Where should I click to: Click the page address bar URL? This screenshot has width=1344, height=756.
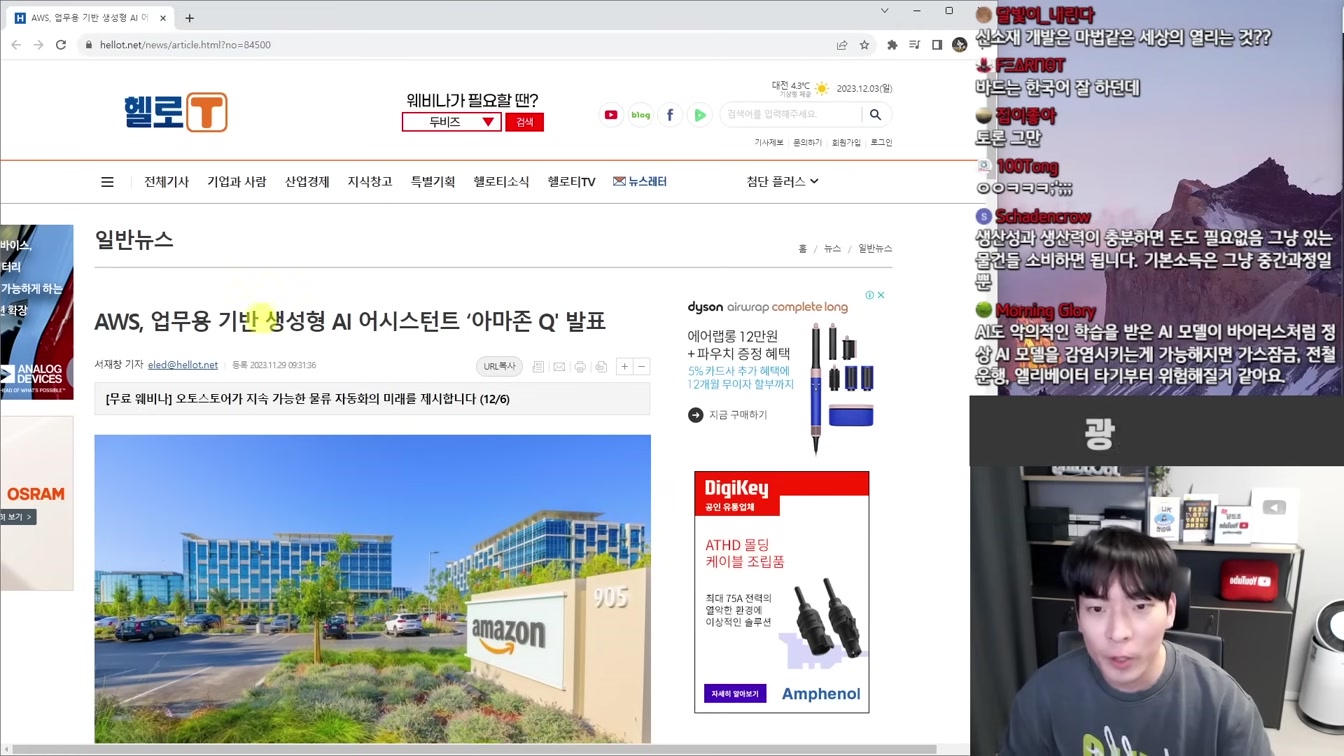185,45
